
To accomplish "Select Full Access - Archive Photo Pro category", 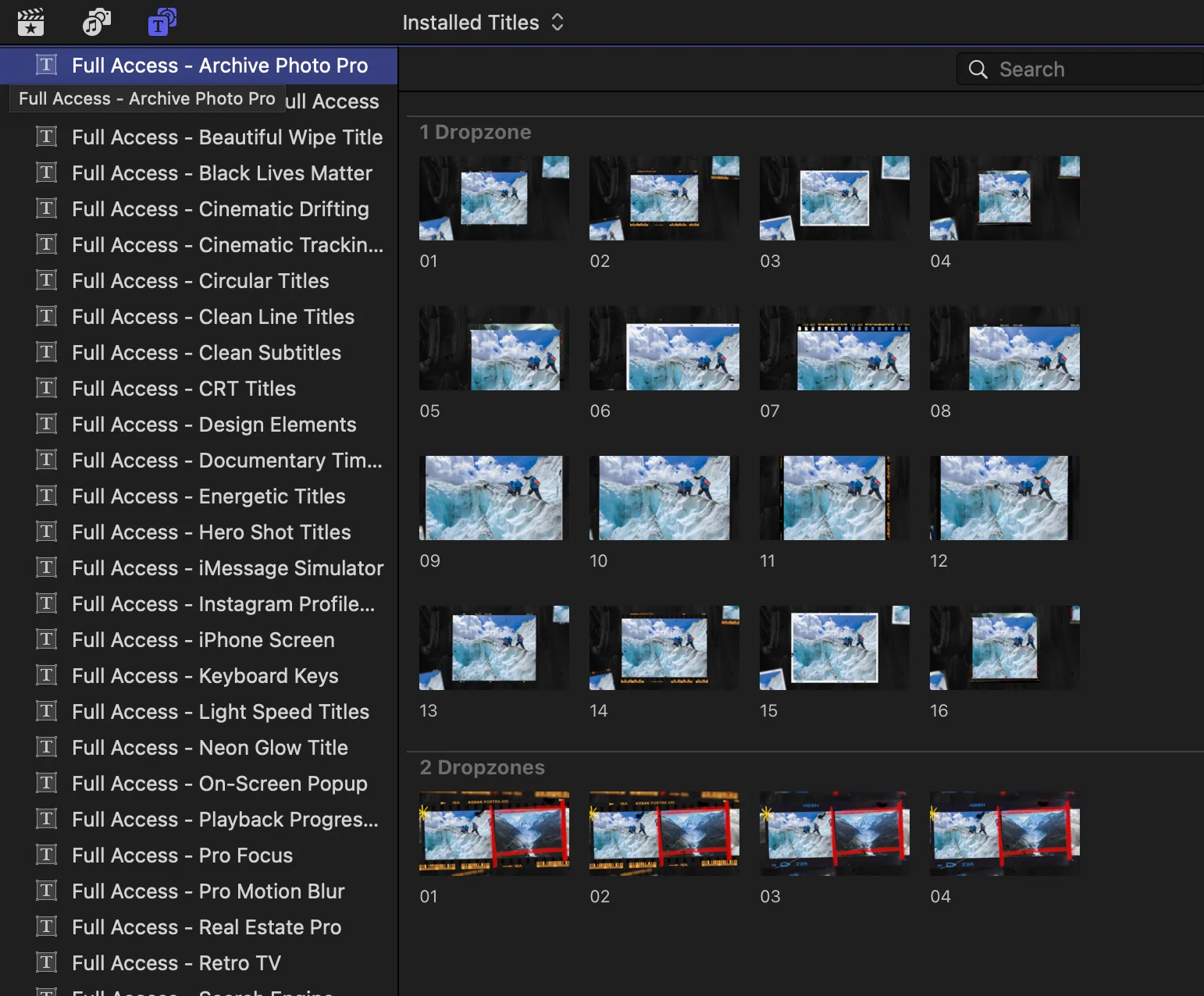I will [199, 66].
